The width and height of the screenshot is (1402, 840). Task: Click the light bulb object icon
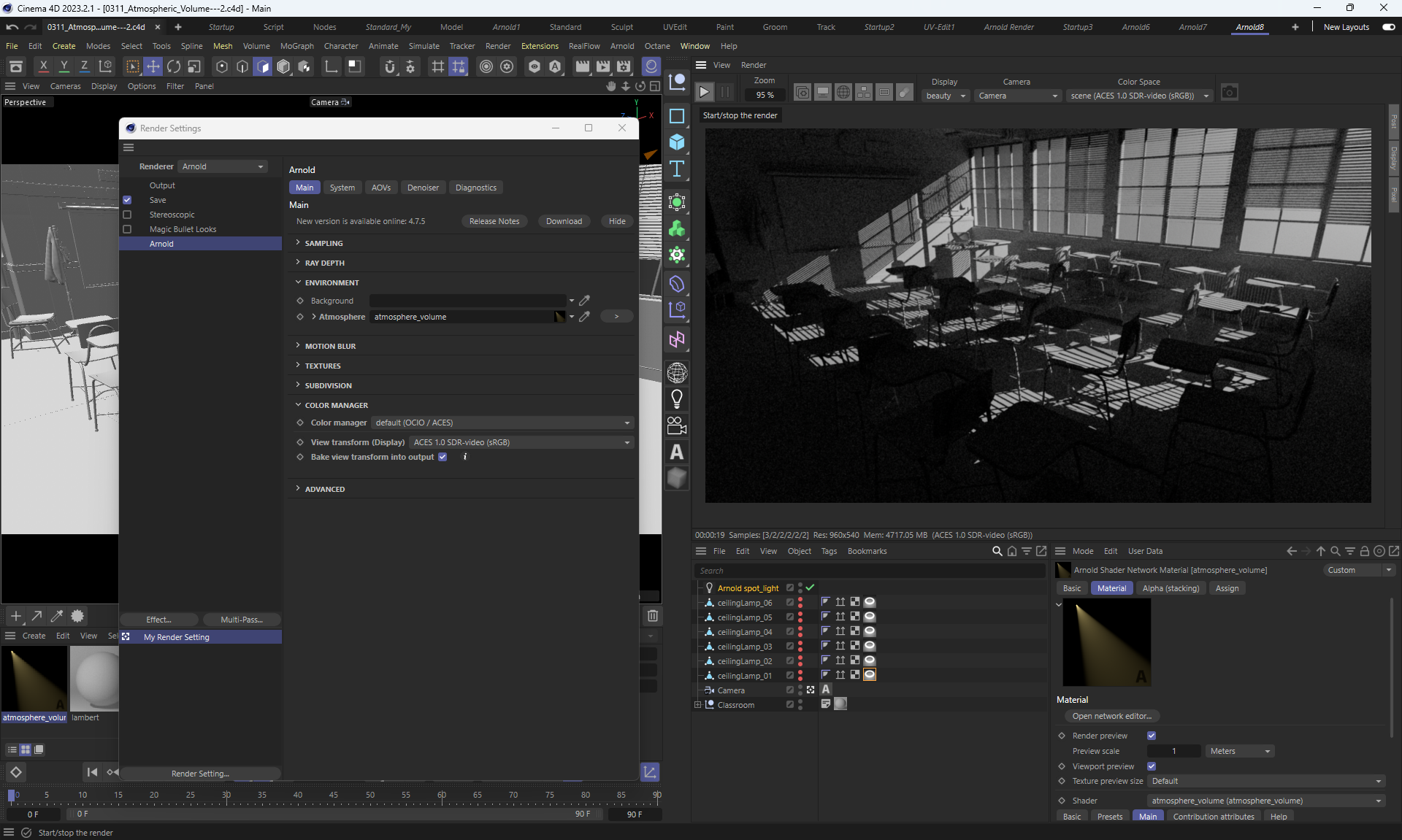point(677,399)
